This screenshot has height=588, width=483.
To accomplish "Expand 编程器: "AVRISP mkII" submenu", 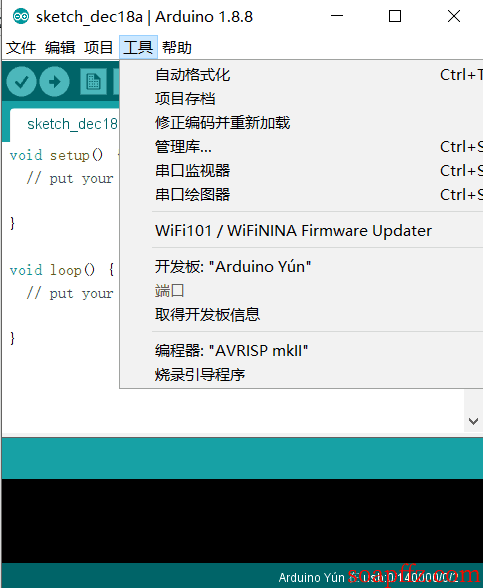I will click(x=301, y=351).
